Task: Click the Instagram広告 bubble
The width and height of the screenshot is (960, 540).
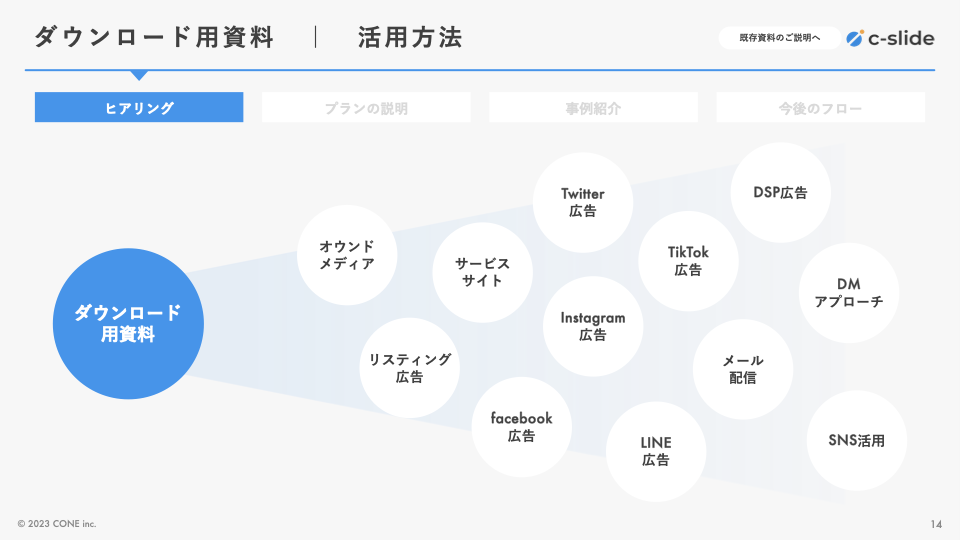Action: (x=593, y=326)
